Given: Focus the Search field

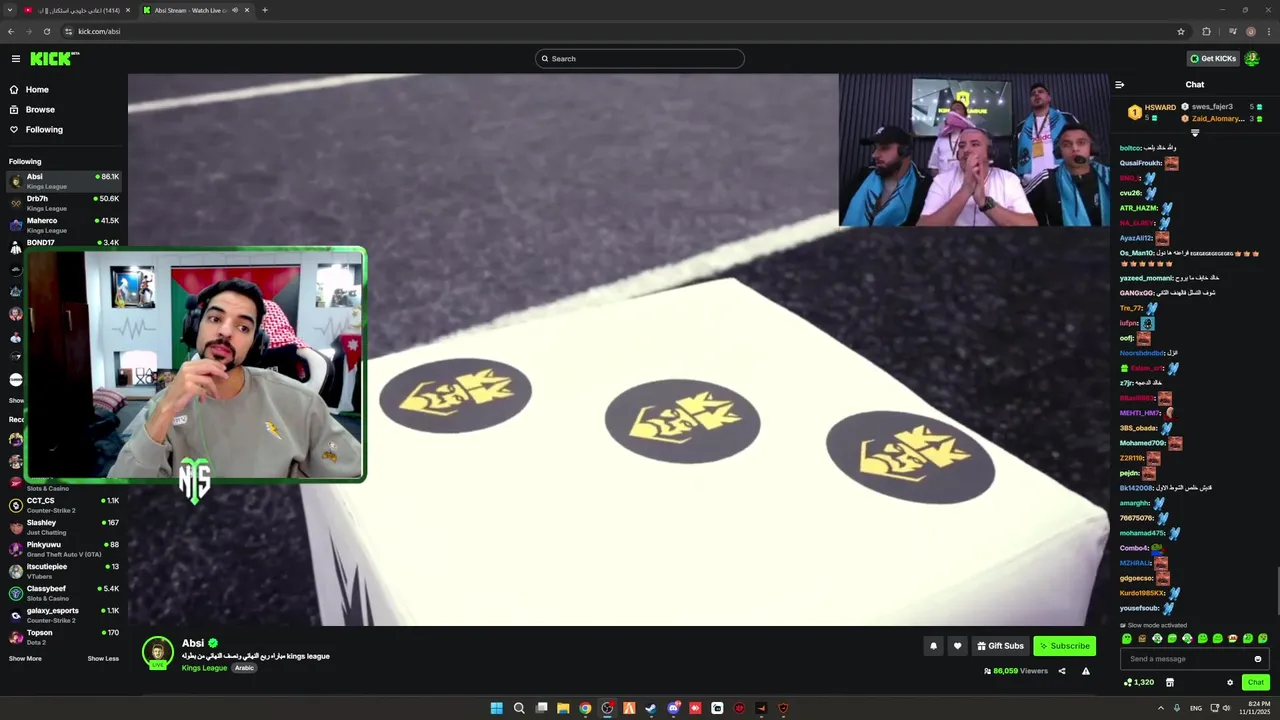Looking at the screenshot, I should click(x=640, y=59).
